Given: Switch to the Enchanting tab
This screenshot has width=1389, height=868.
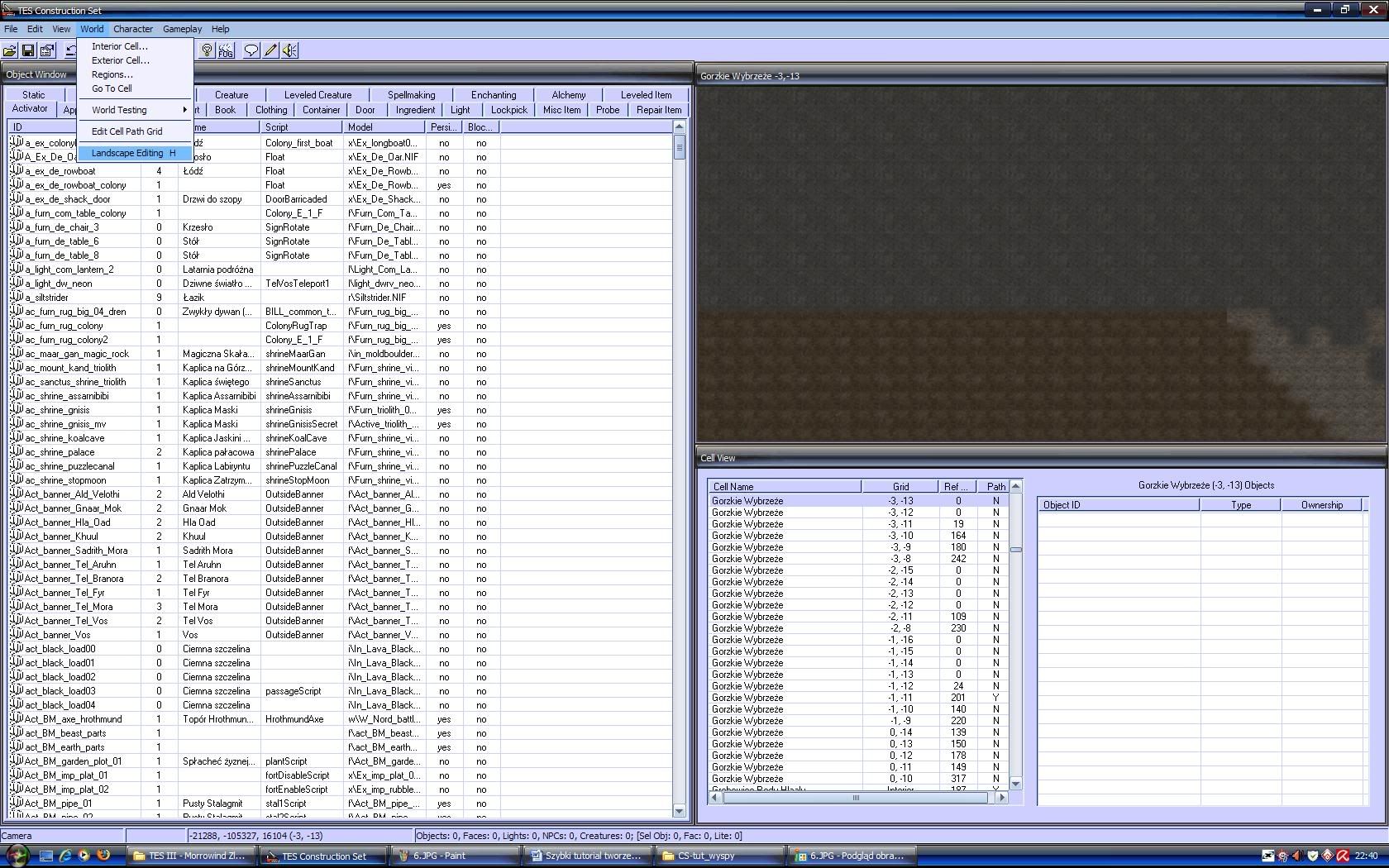Looking at the screenshot, I should [x=494, y=95].
